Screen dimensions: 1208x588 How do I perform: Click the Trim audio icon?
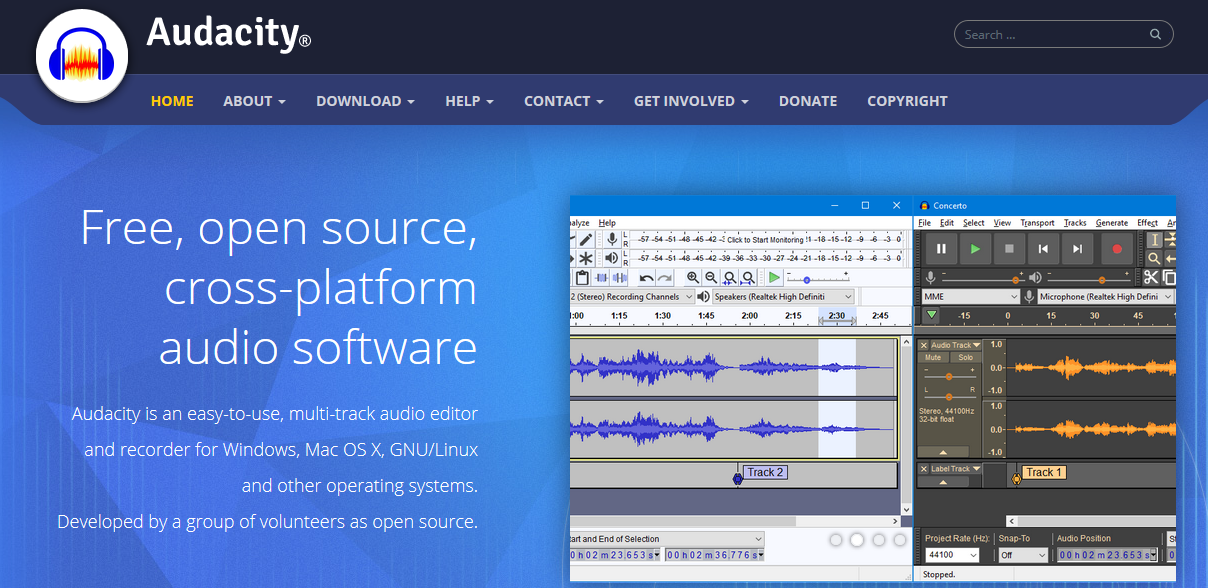point(602,278)
